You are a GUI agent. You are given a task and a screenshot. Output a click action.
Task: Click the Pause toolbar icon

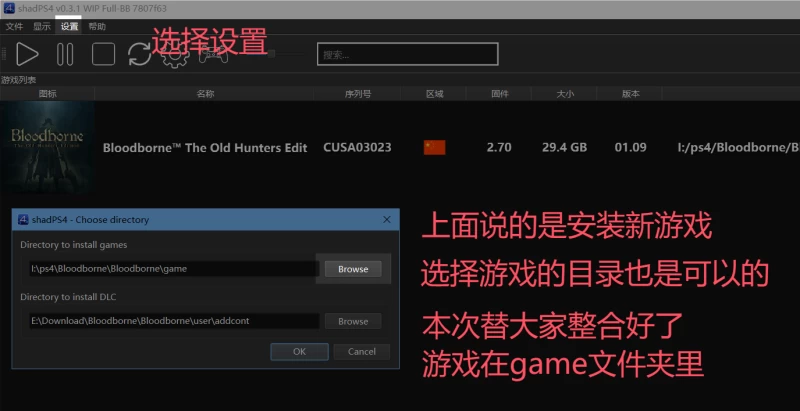coord(65,54)
